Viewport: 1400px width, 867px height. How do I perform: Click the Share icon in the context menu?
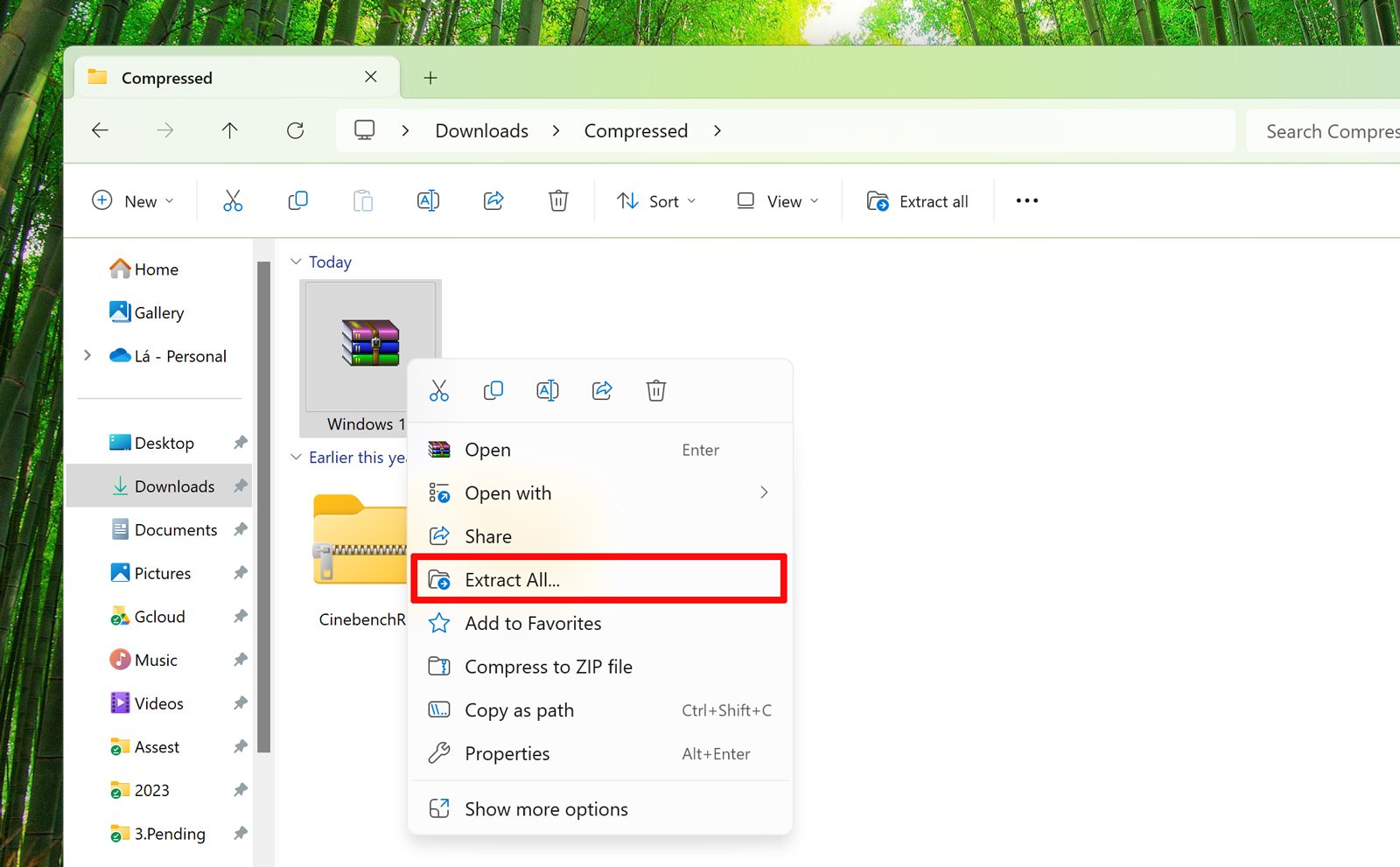click(x=602, y=390)
